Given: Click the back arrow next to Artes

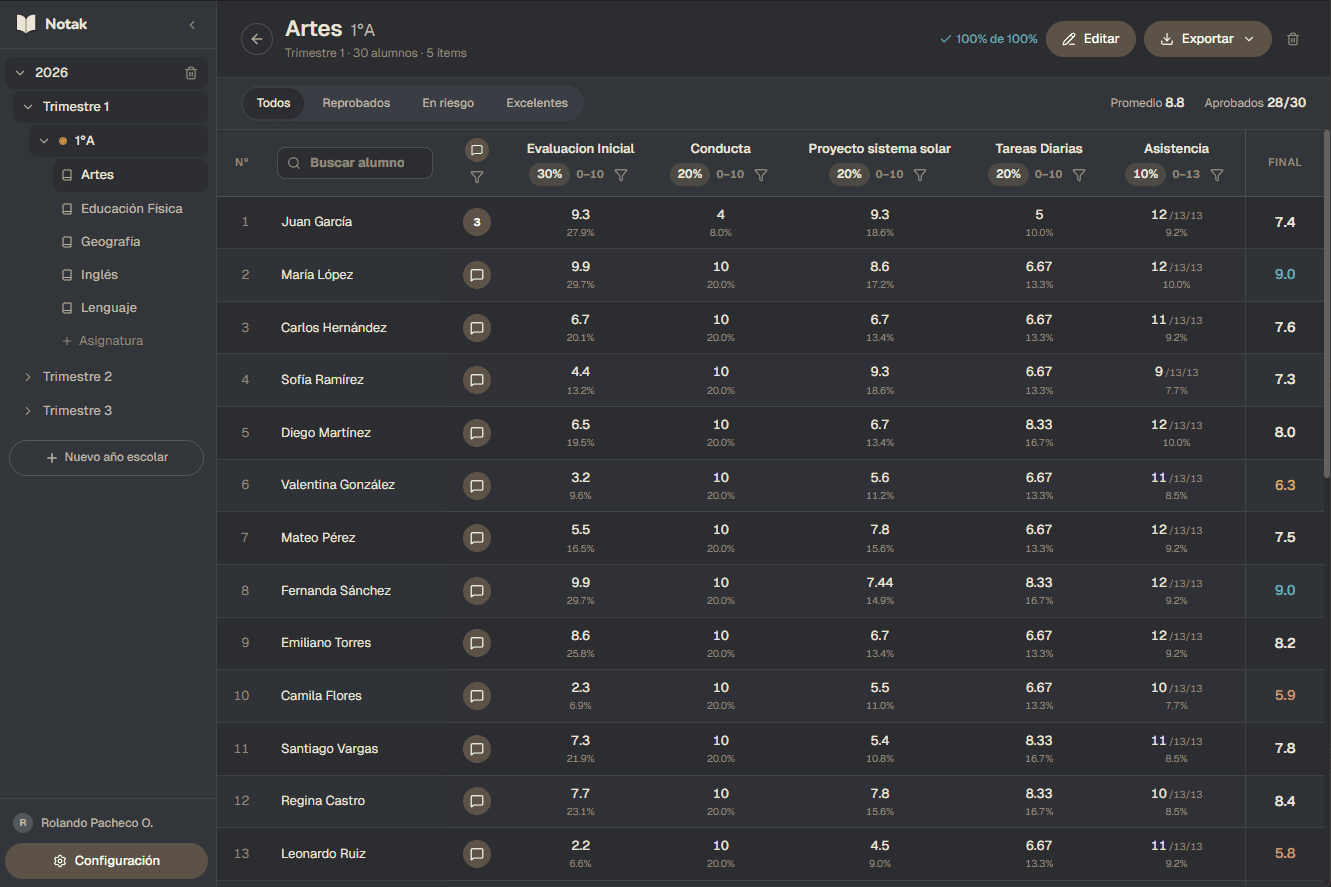Looking at the screenshot, I should (x=257, y=39).
